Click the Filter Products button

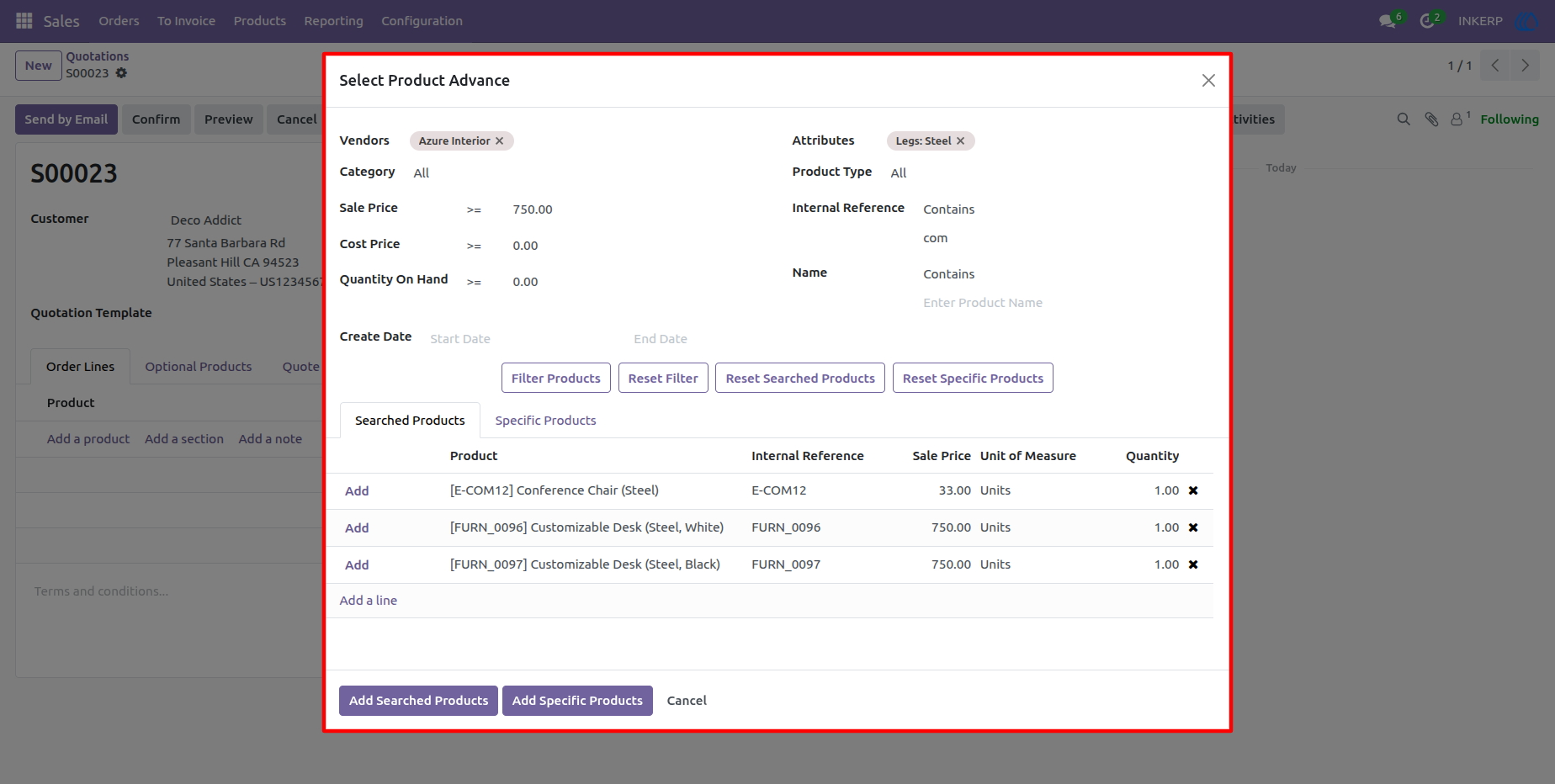[x=556, y=379]
